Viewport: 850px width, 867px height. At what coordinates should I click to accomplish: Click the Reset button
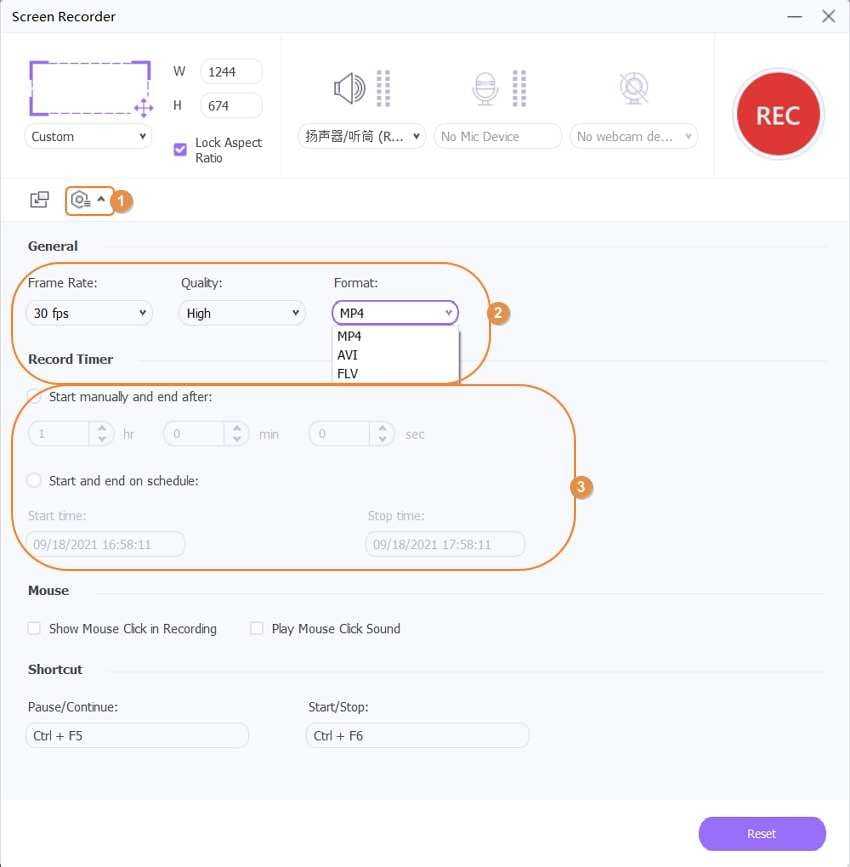click(761, 833)
